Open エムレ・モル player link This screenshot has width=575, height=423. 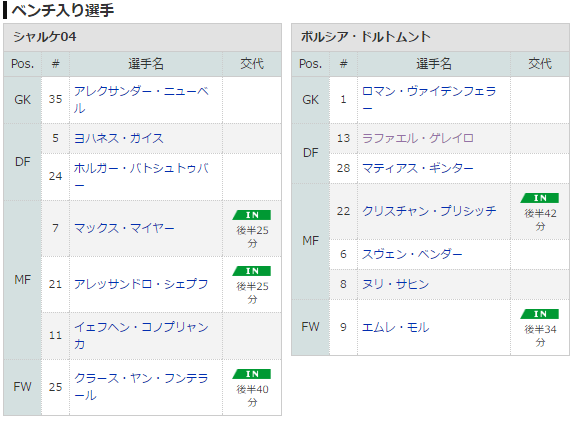395,327
